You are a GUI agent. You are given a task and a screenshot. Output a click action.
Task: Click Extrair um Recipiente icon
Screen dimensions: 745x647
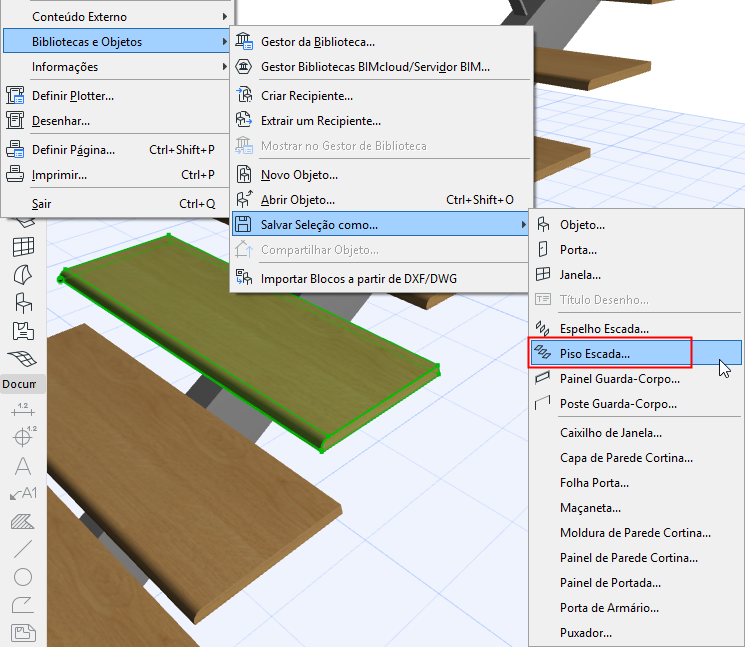[x=244, y=120]
